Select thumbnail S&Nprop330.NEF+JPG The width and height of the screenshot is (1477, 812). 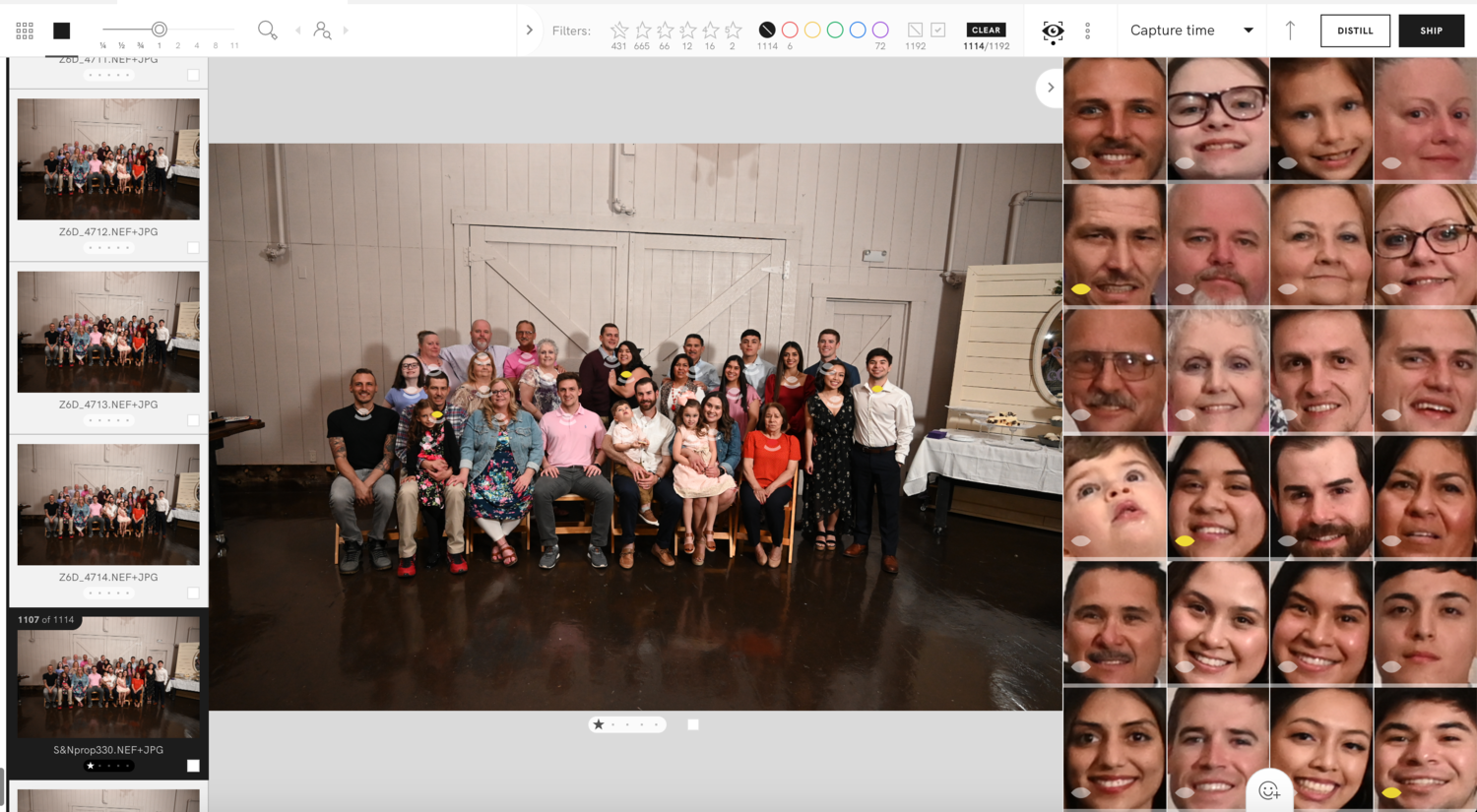point(108,677)
